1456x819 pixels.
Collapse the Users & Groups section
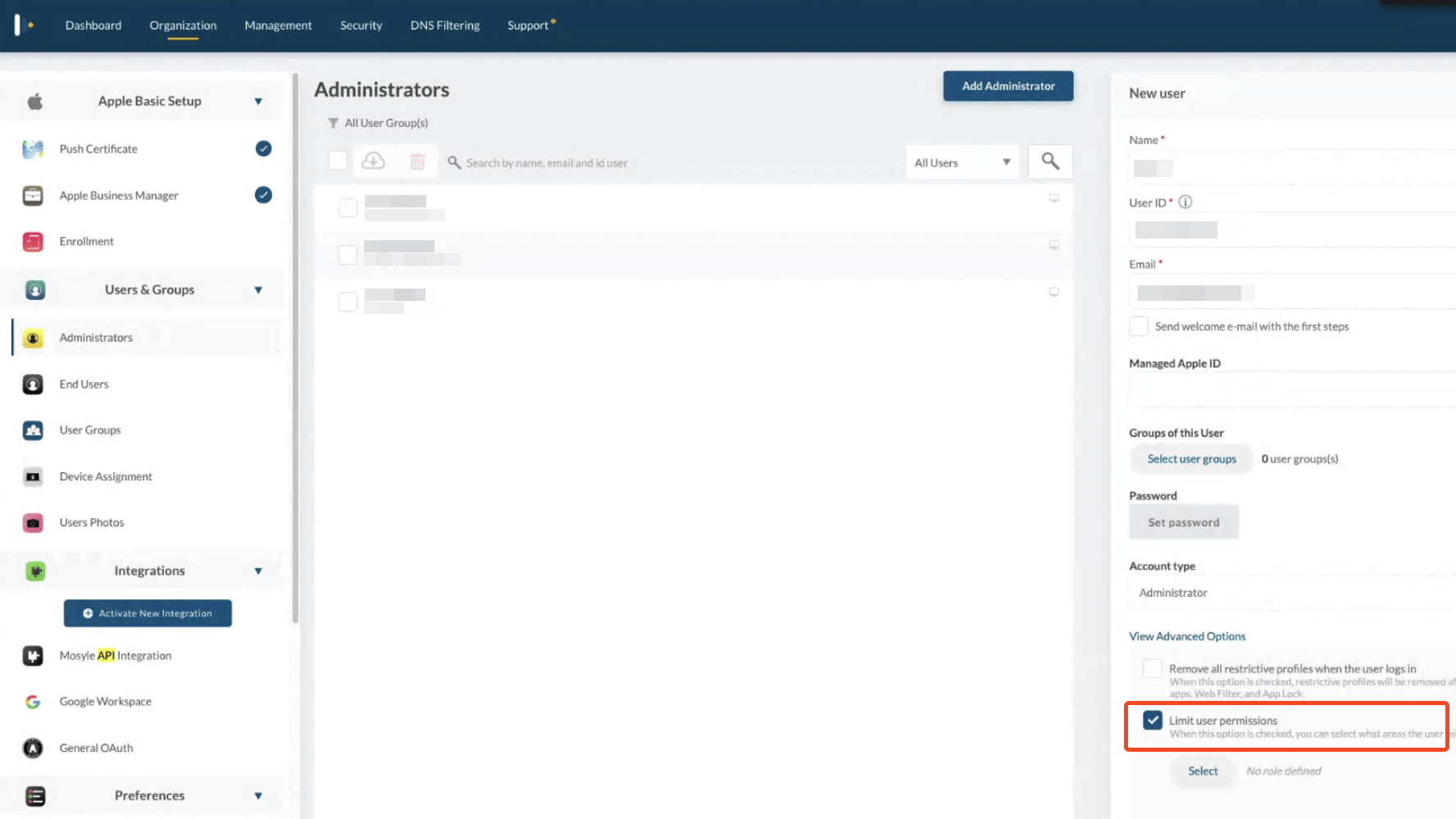[x=258, y=290]
